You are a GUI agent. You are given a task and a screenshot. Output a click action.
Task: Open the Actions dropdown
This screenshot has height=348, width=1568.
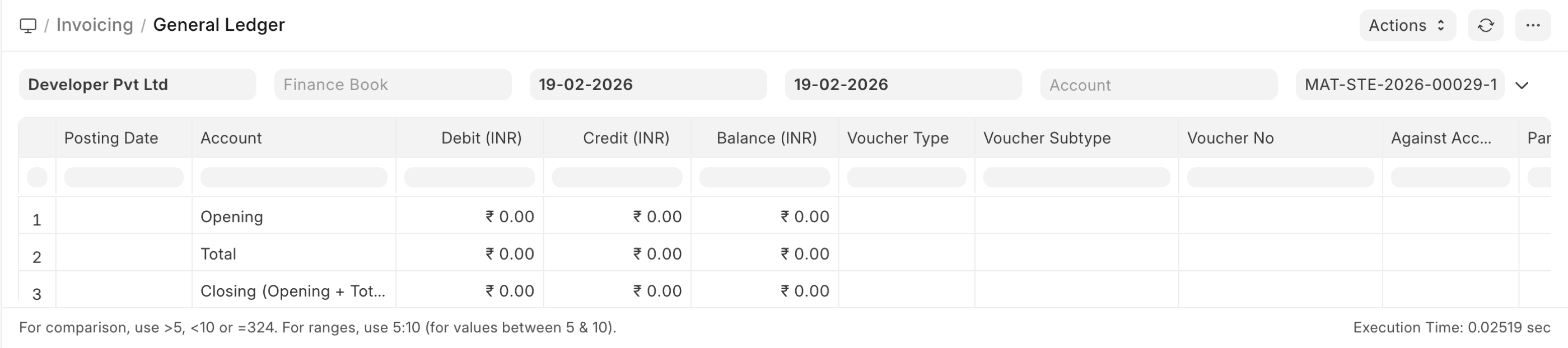pyautogui.click(x=1407, y=26)
